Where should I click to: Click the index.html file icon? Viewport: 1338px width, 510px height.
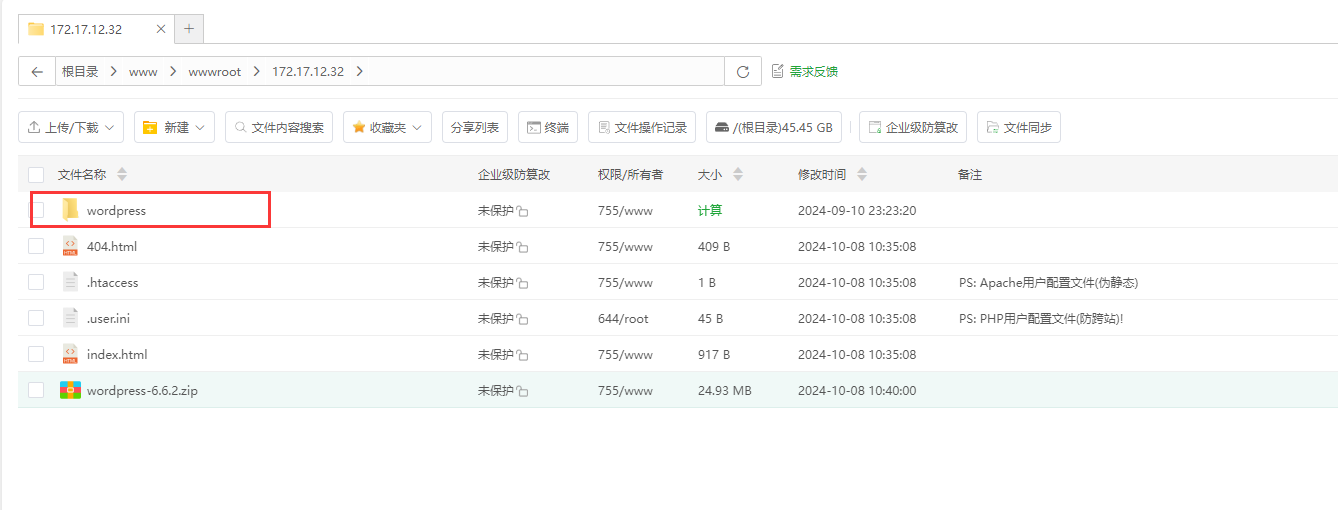point(70,354)
